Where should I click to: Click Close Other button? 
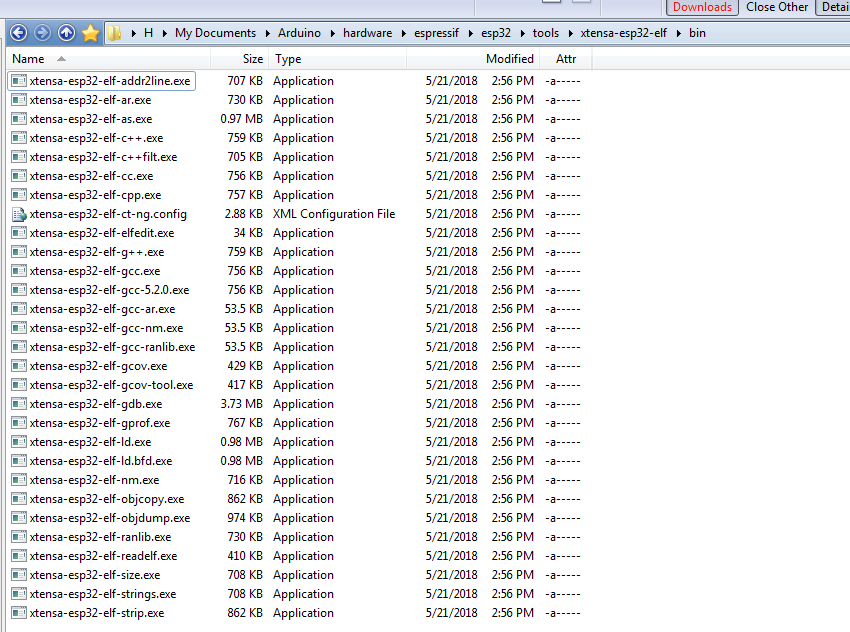pos(777,7)
